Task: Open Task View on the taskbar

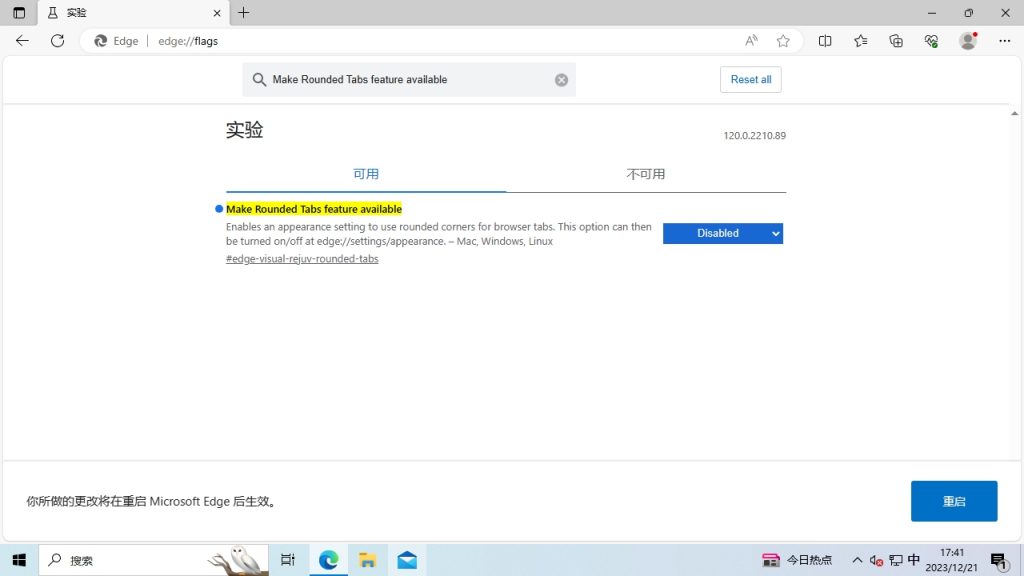Action: (288, 560)
